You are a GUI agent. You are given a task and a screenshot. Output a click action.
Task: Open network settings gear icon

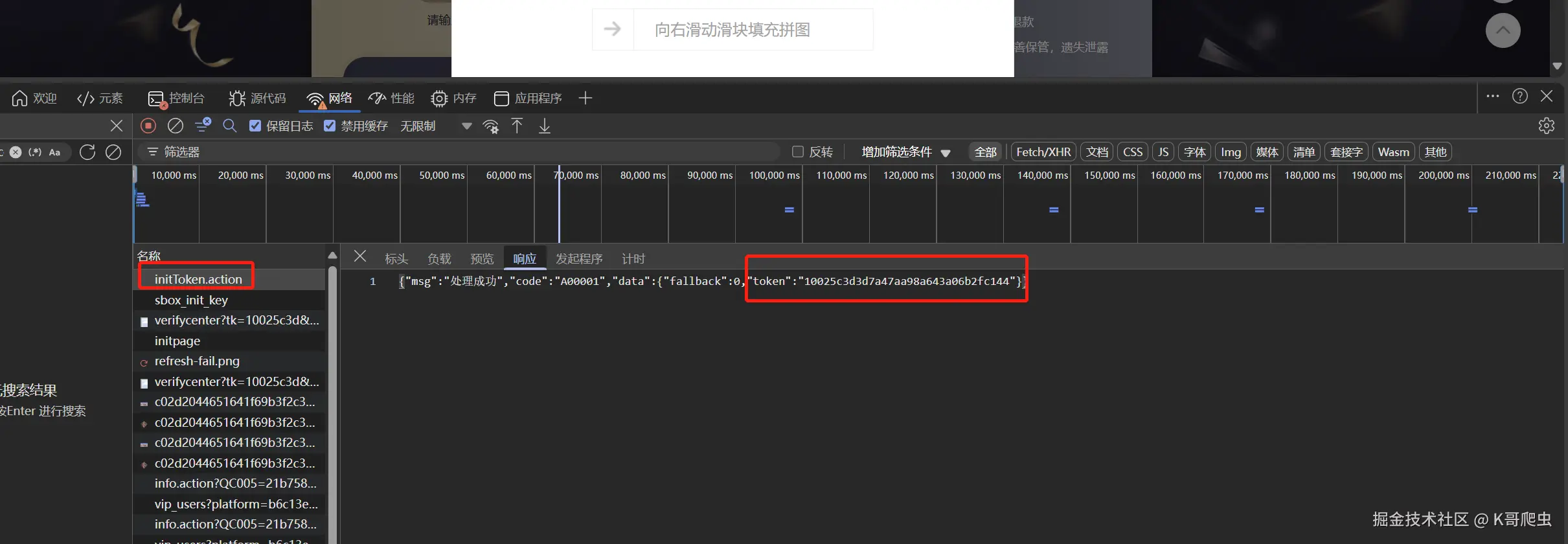(x=1547, y=126)
